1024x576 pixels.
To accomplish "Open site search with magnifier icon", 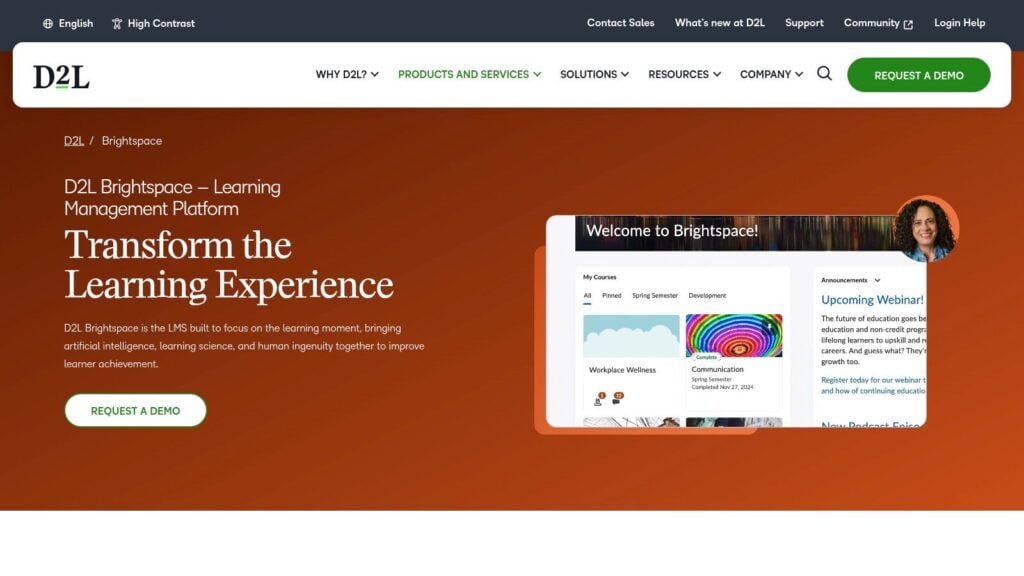I will [824, 74].
